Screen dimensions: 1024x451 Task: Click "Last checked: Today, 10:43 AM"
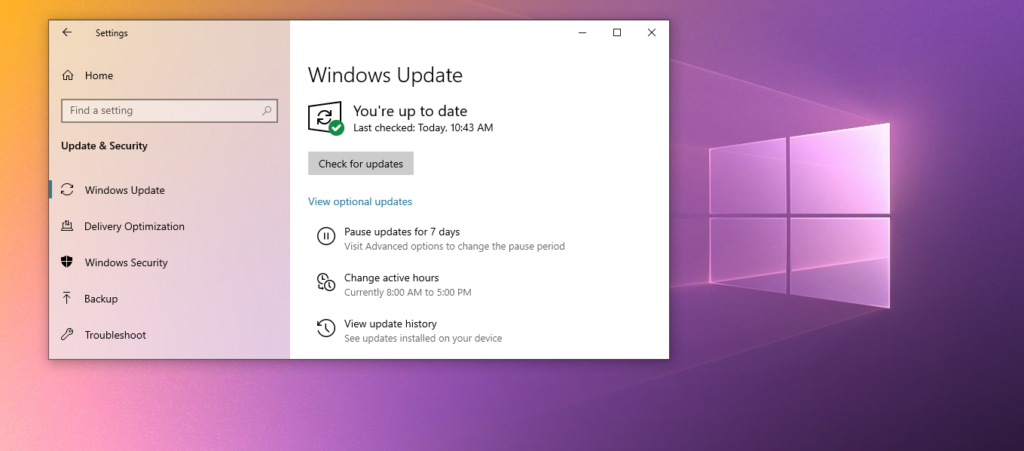423,128
